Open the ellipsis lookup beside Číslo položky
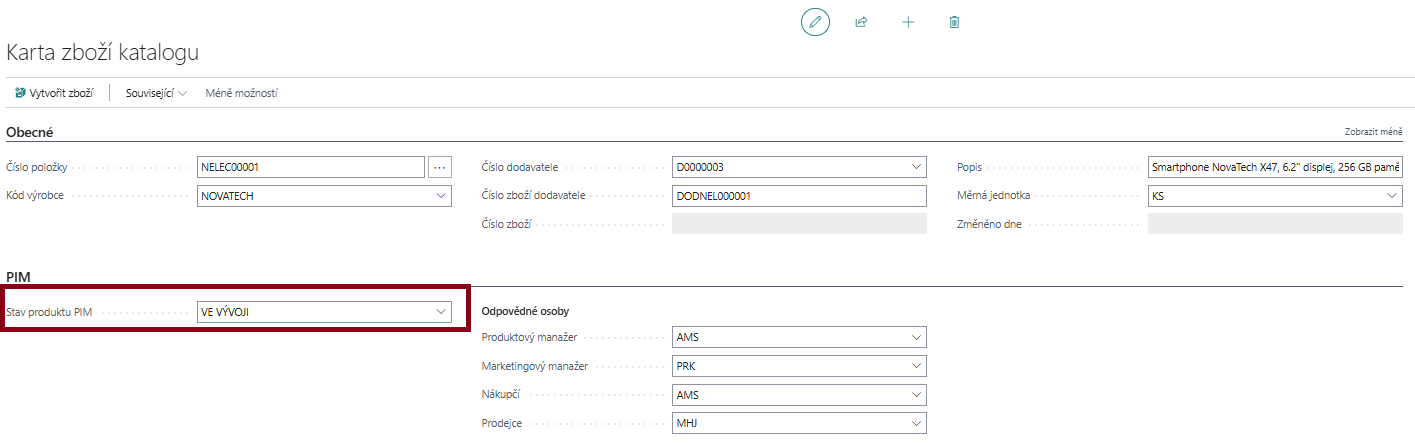The width and height of the screenshot is (1415, 446). tap(440, 167)
